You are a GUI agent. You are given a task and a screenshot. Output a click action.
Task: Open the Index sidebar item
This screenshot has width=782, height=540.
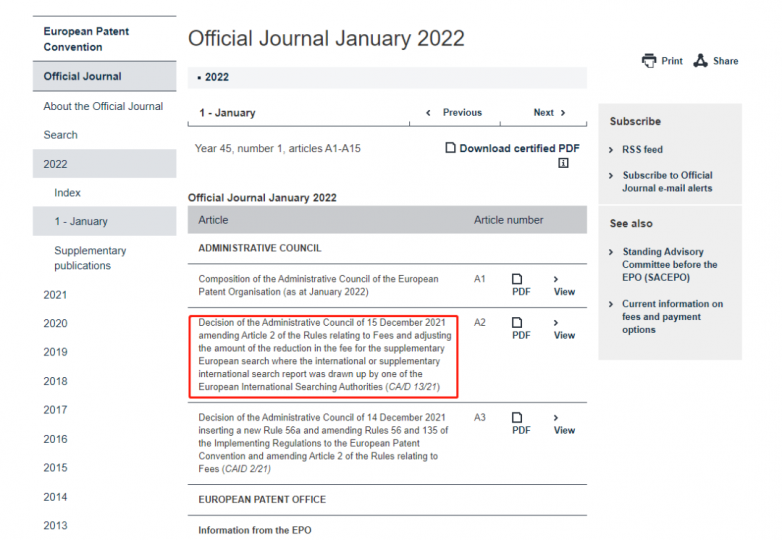68,193
